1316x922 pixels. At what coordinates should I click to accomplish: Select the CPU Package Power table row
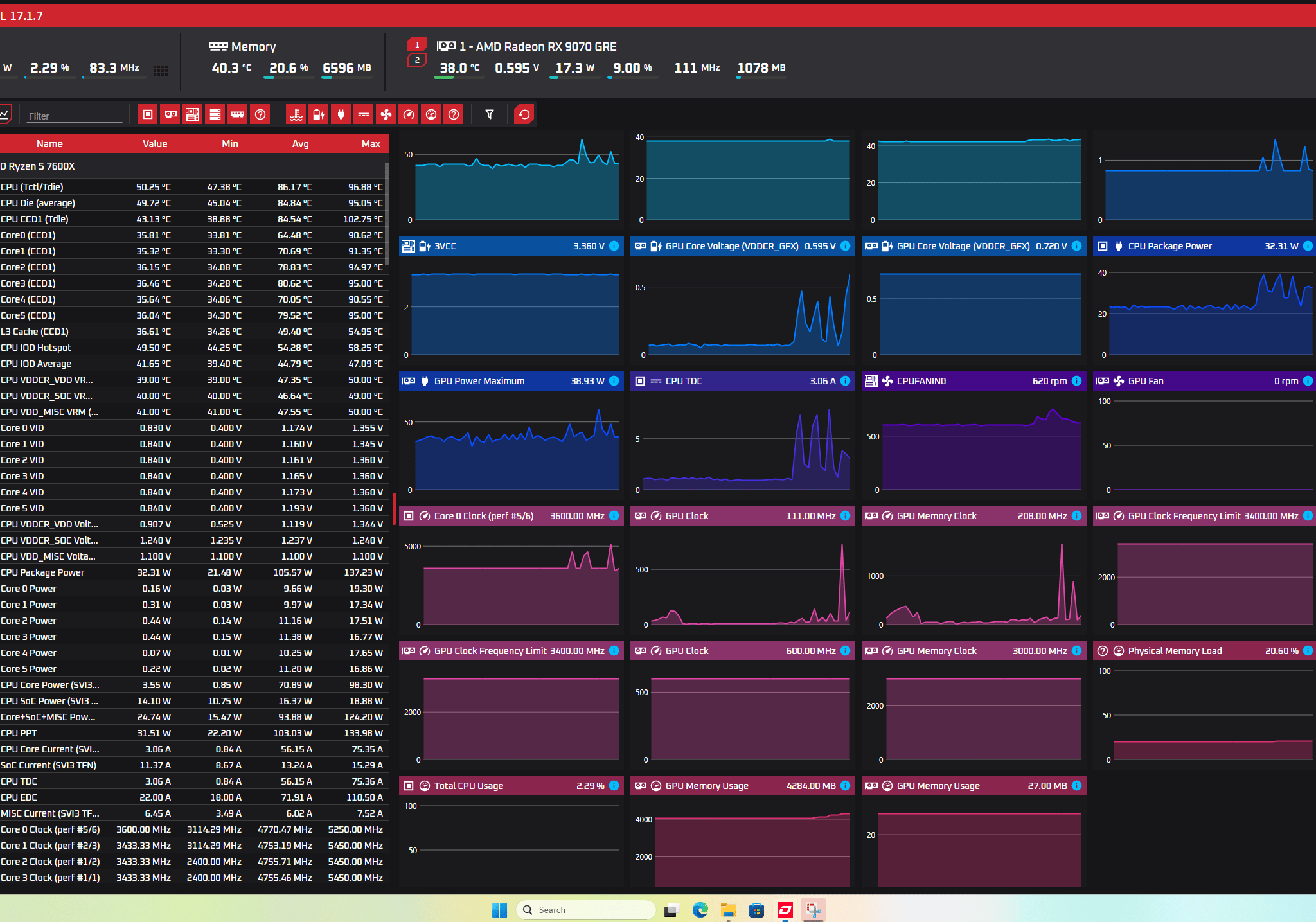[192, 572]
